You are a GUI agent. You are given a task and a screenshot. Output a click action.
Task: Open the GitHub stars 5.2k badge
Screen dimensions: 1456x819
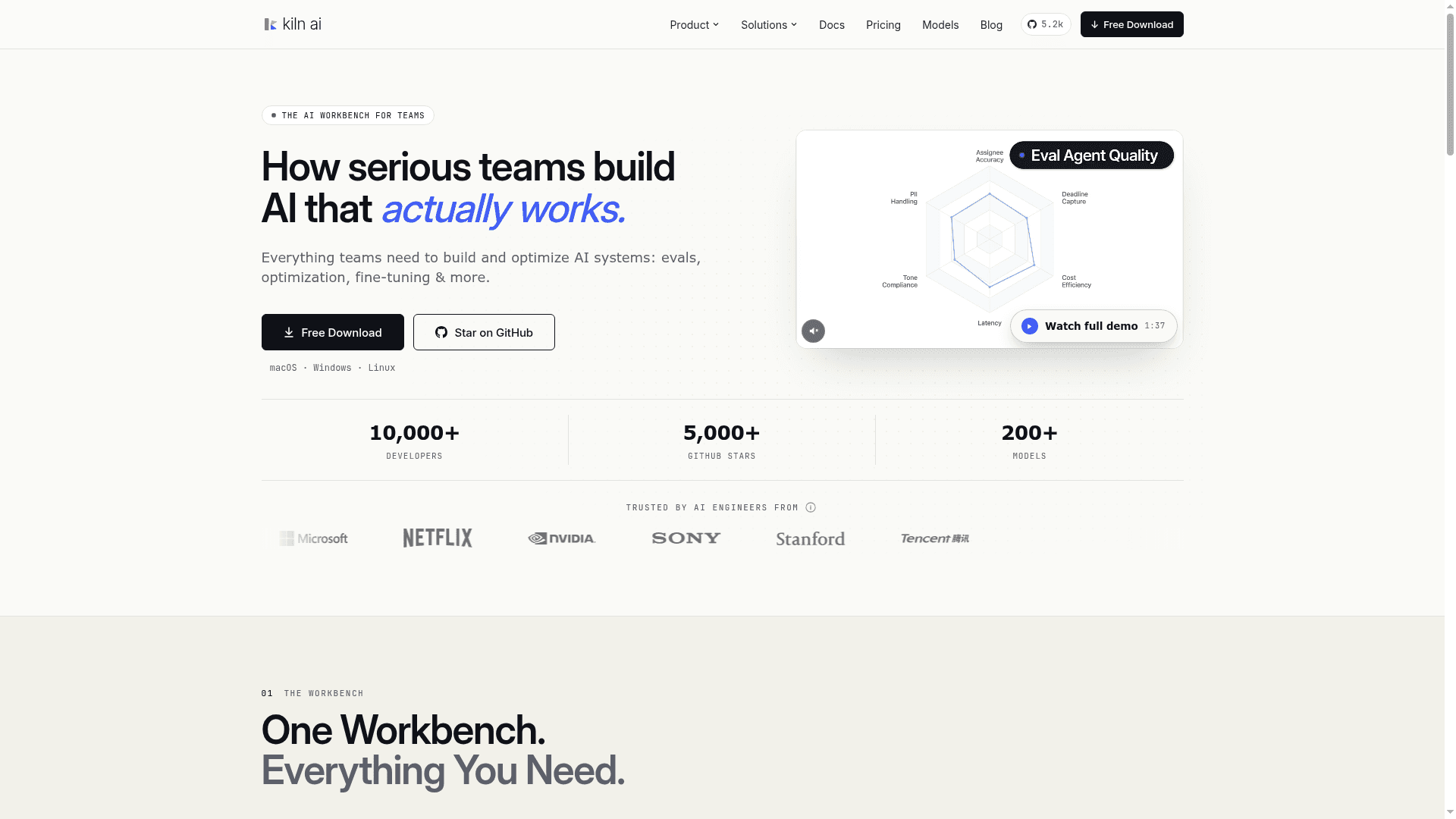[1046, 24]
